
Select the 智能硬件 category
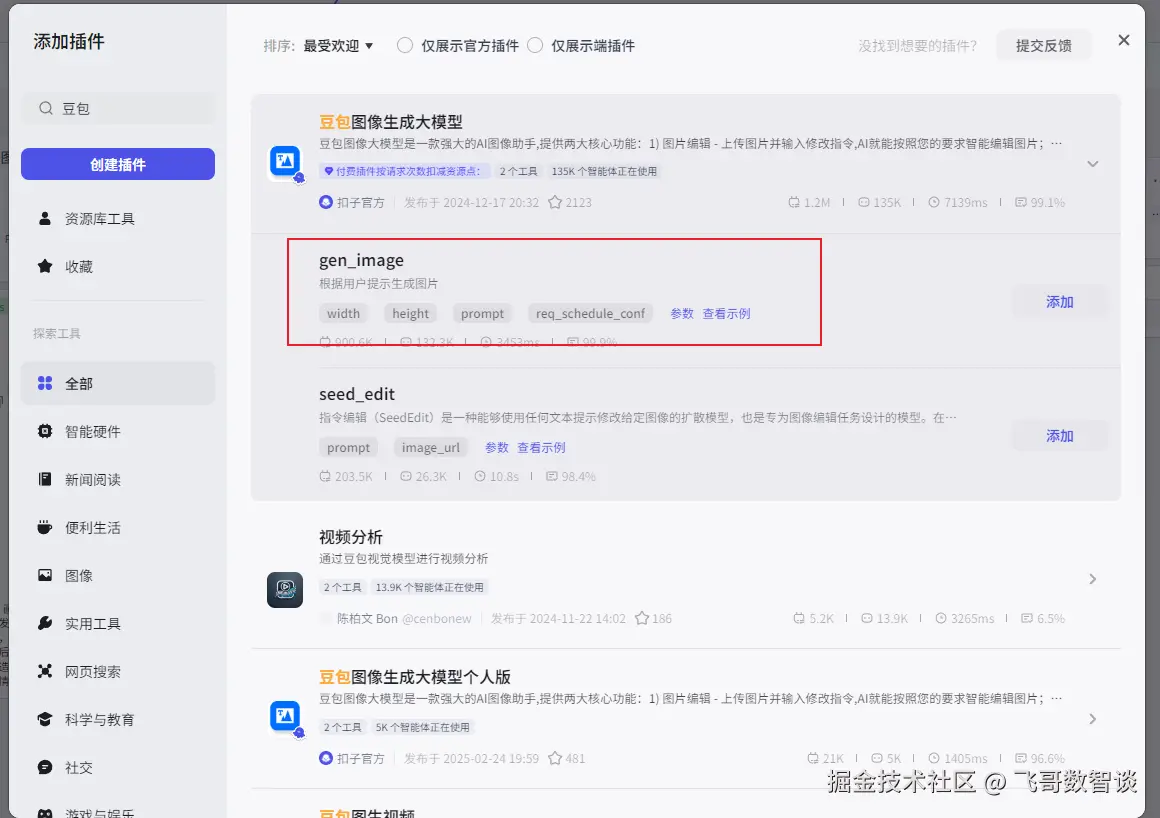(118, 431)
